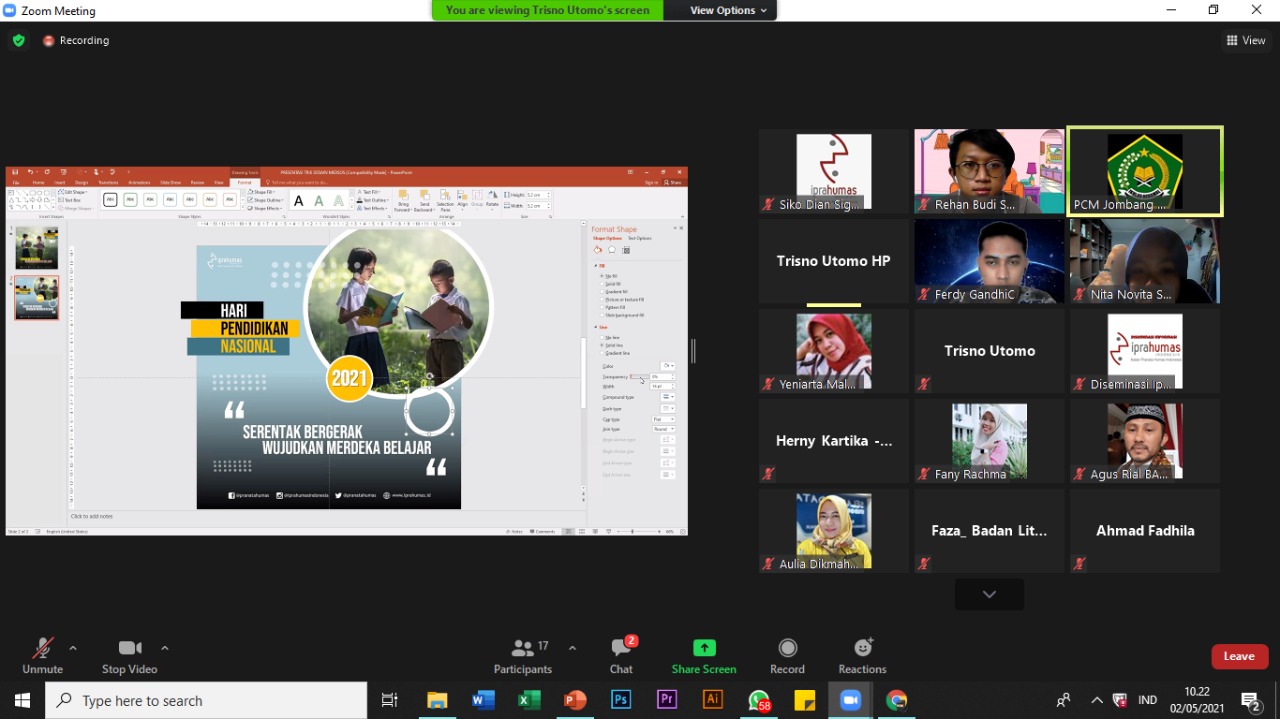The width and height of the screenshot is (1280, 719).
Task: Click the green encryption shield icon
Action: 19,41
